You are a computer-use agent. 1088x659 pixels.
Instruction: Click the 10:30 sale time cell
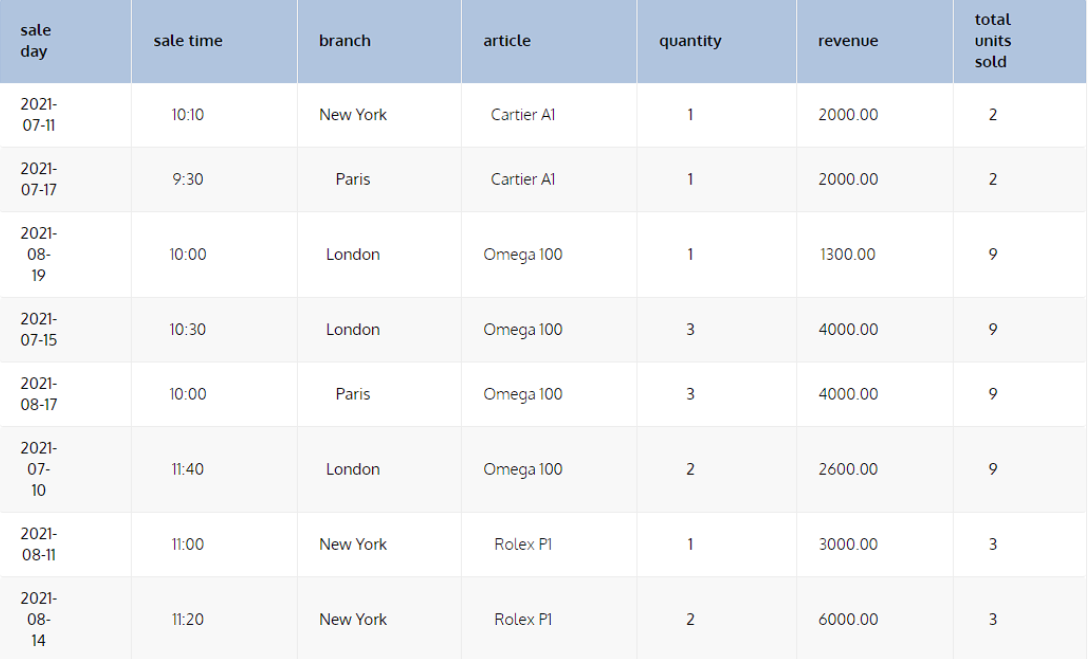coord(188,330)
